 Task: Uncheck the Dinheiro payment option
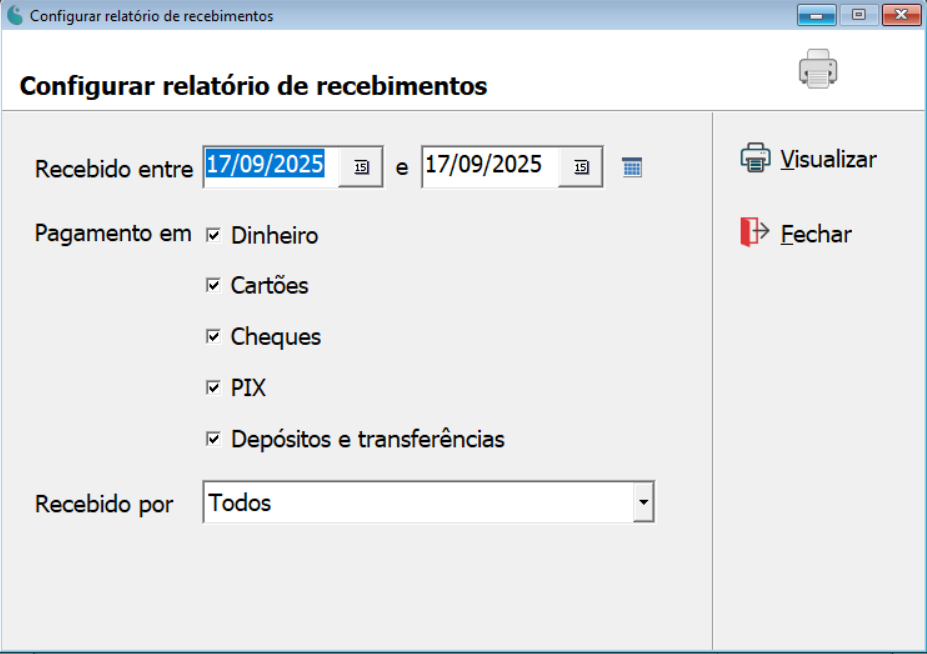[214, 233]
